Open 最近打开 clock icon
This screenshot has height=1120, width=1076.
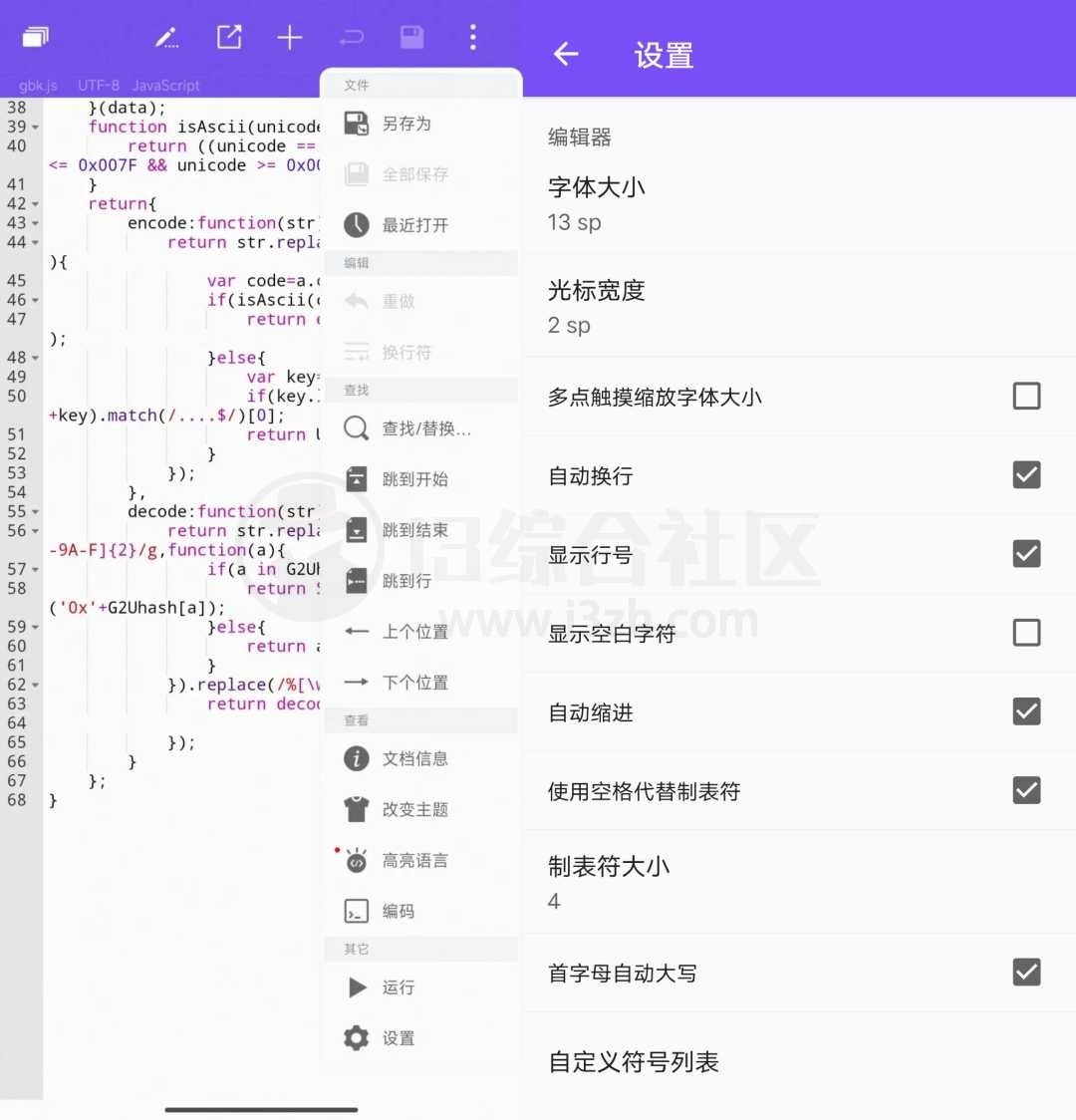coord(357,225)
